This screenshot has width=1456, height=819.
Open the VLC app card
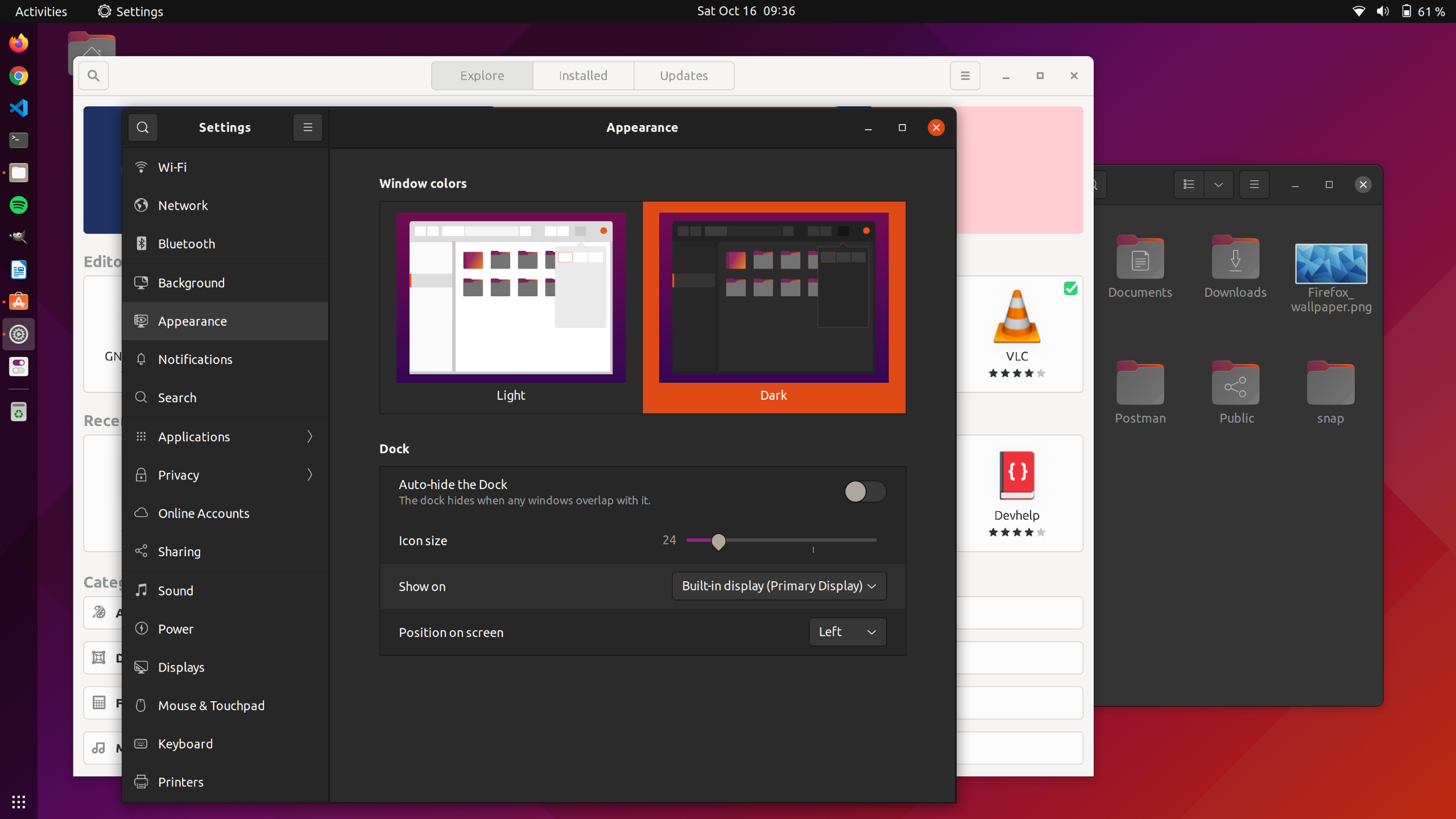[x=1017, y=334]
